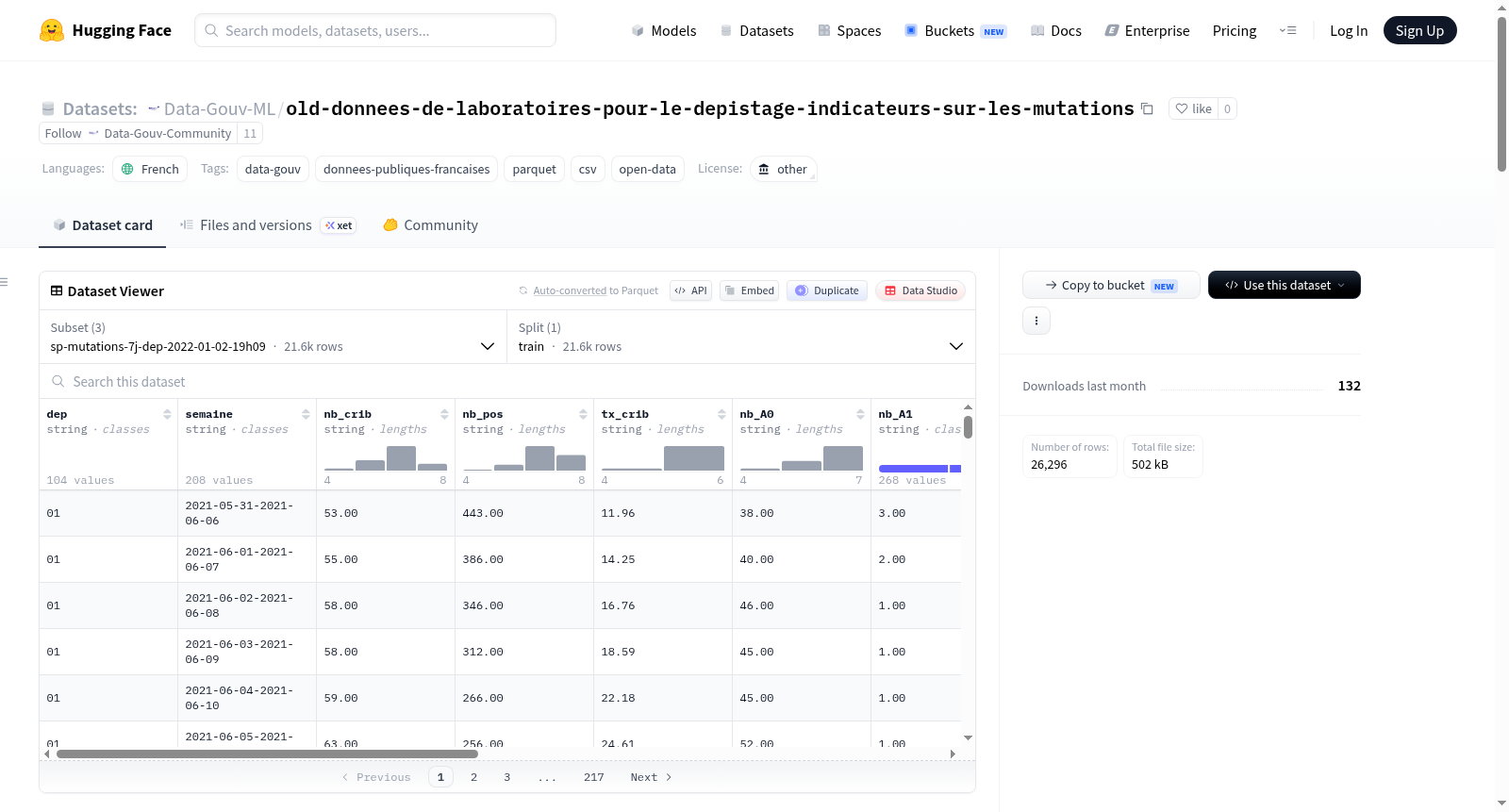Jump to last page 217
Viewport: 1509px width, 812px height.
point(593,777)
